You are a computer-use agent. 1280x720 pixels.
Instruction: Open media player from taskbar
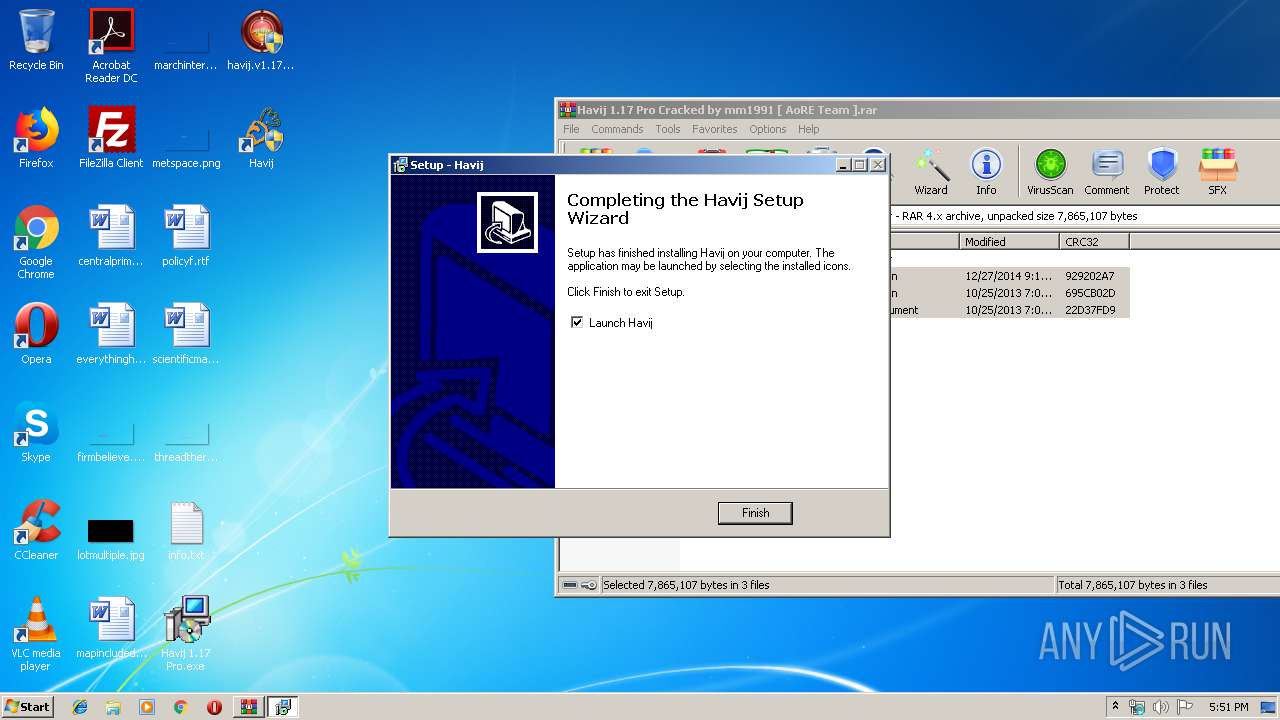(x=147, y=707)
